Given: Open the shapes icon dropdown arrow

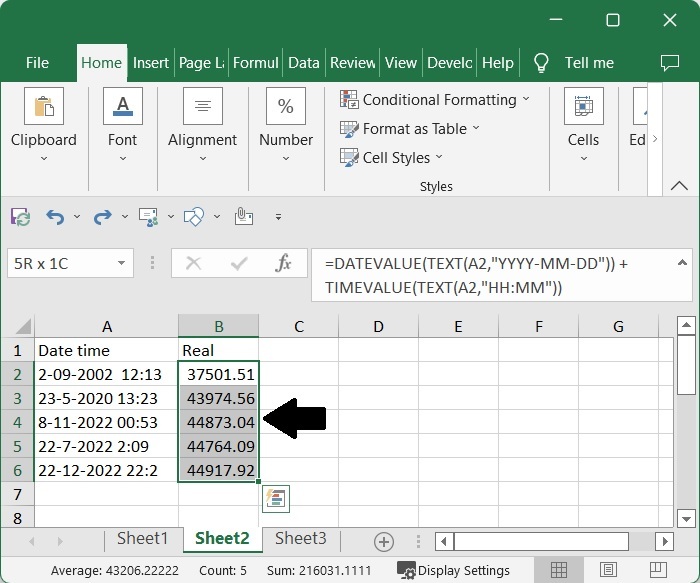Looking at the screenshot, I should 217,217.
